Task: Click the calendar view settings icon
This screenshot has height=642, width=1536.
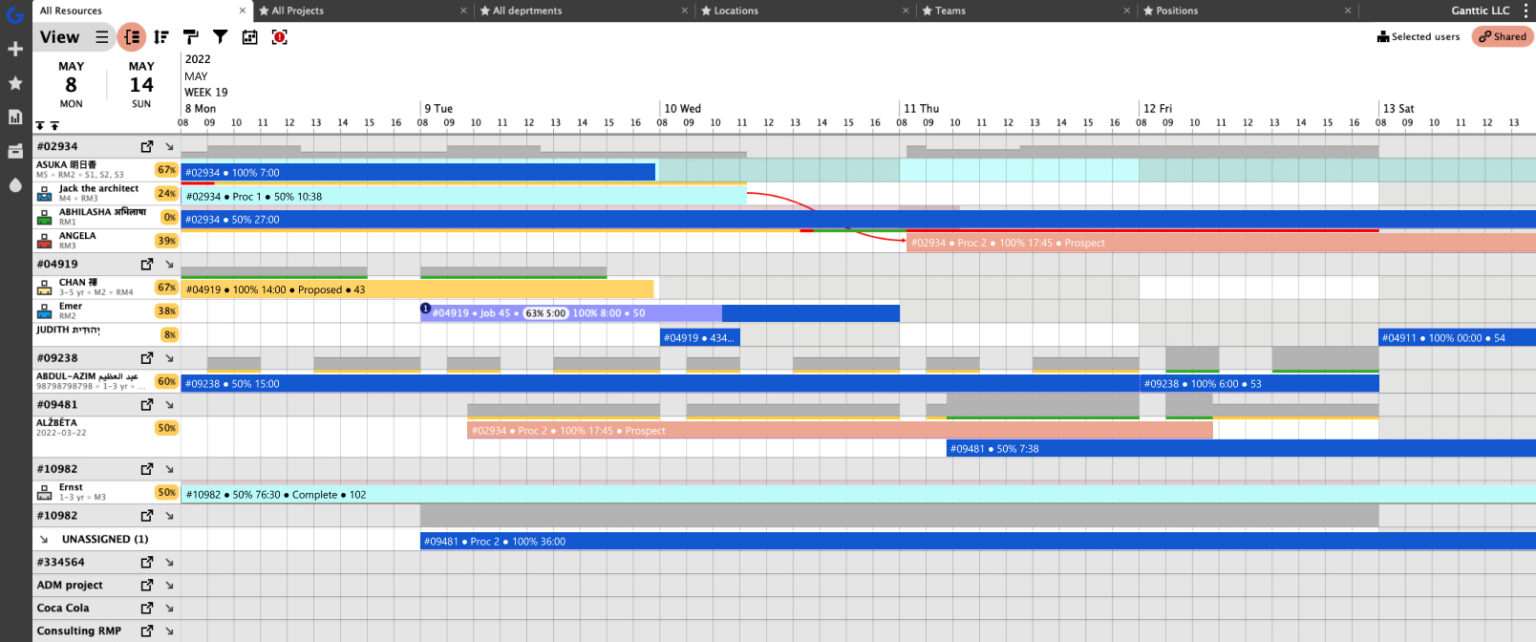Action: point(249,36)
